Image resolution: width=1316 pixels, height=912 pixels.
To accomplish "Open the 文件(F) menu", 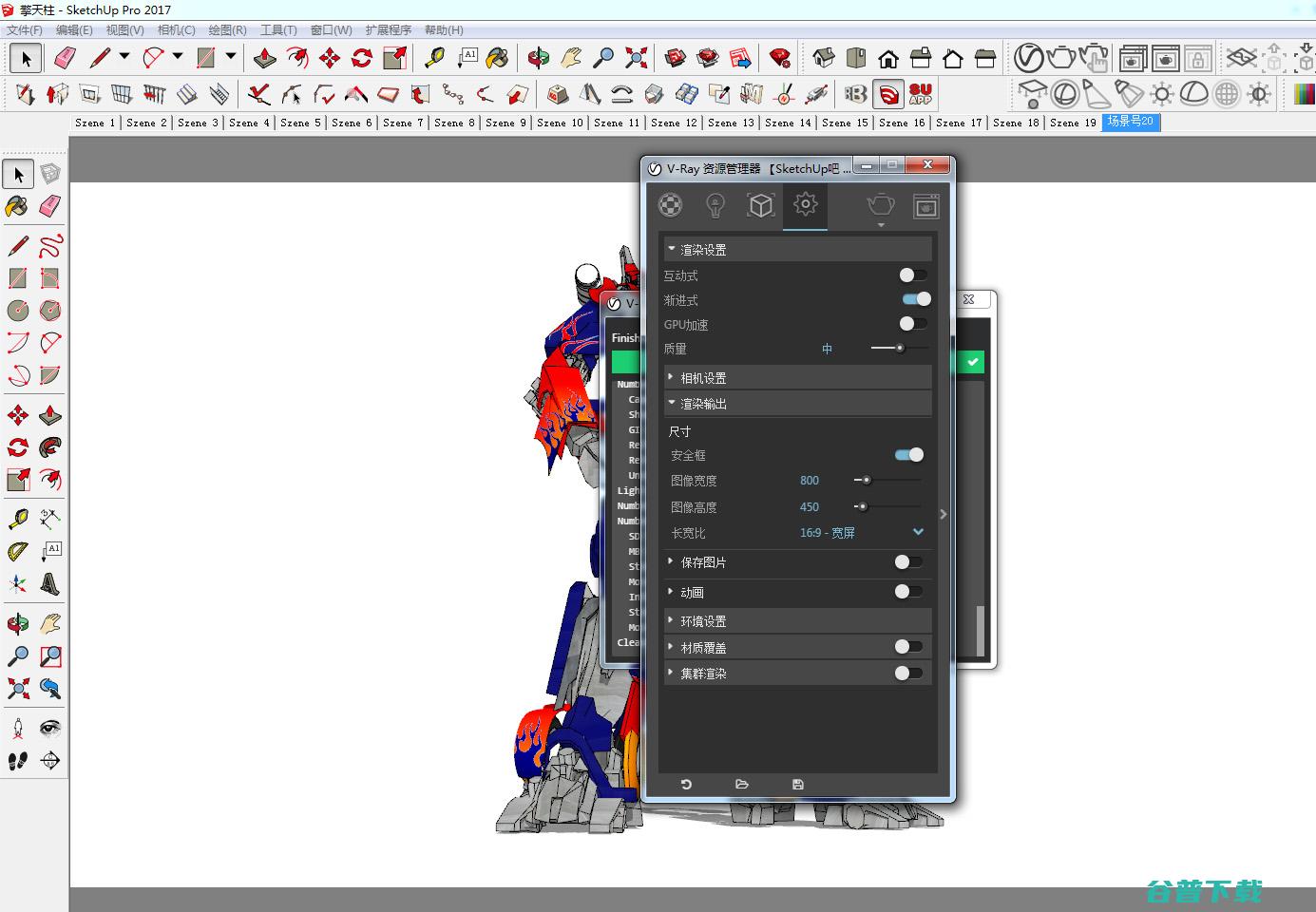I will click(25, 30).
